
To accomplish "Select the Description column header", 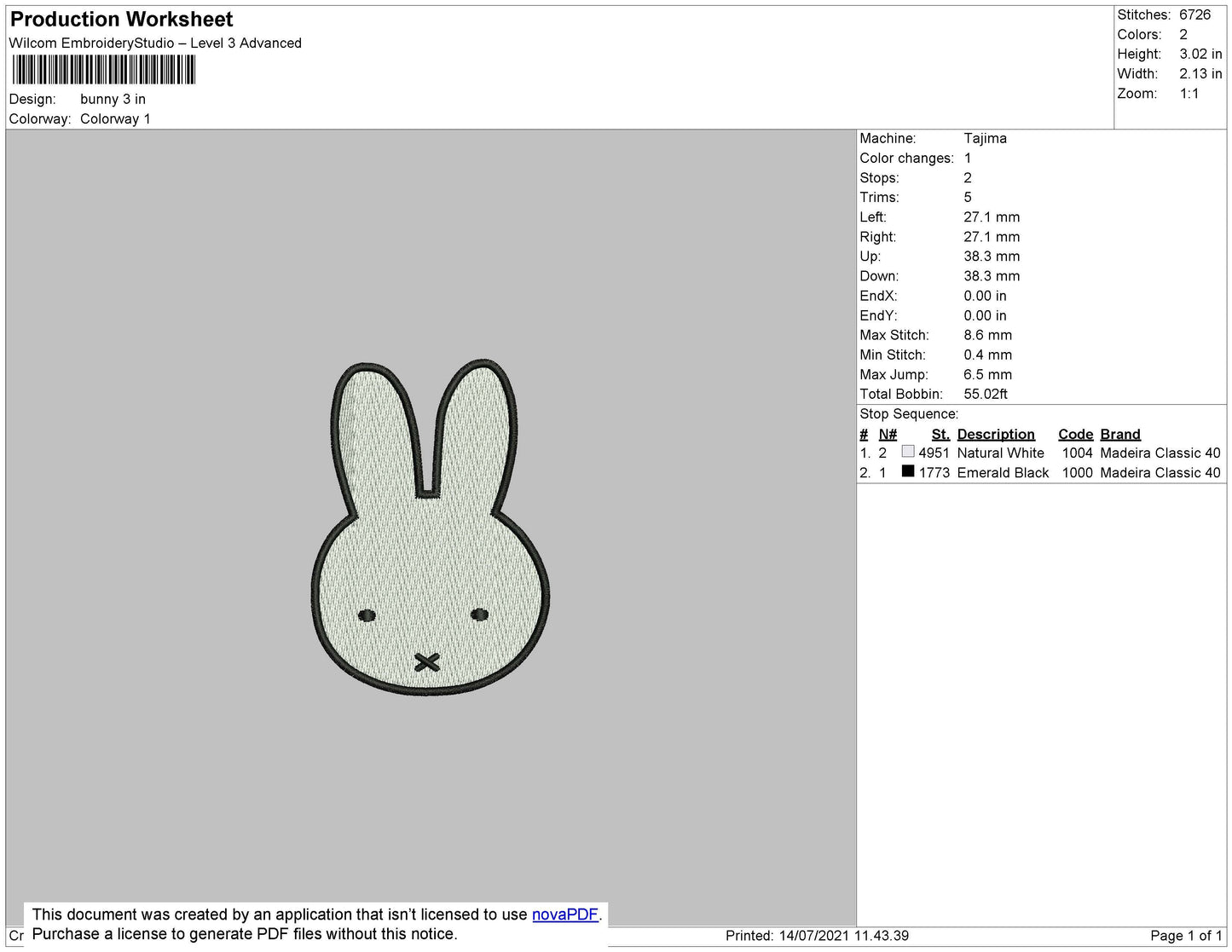I will 996,435.
